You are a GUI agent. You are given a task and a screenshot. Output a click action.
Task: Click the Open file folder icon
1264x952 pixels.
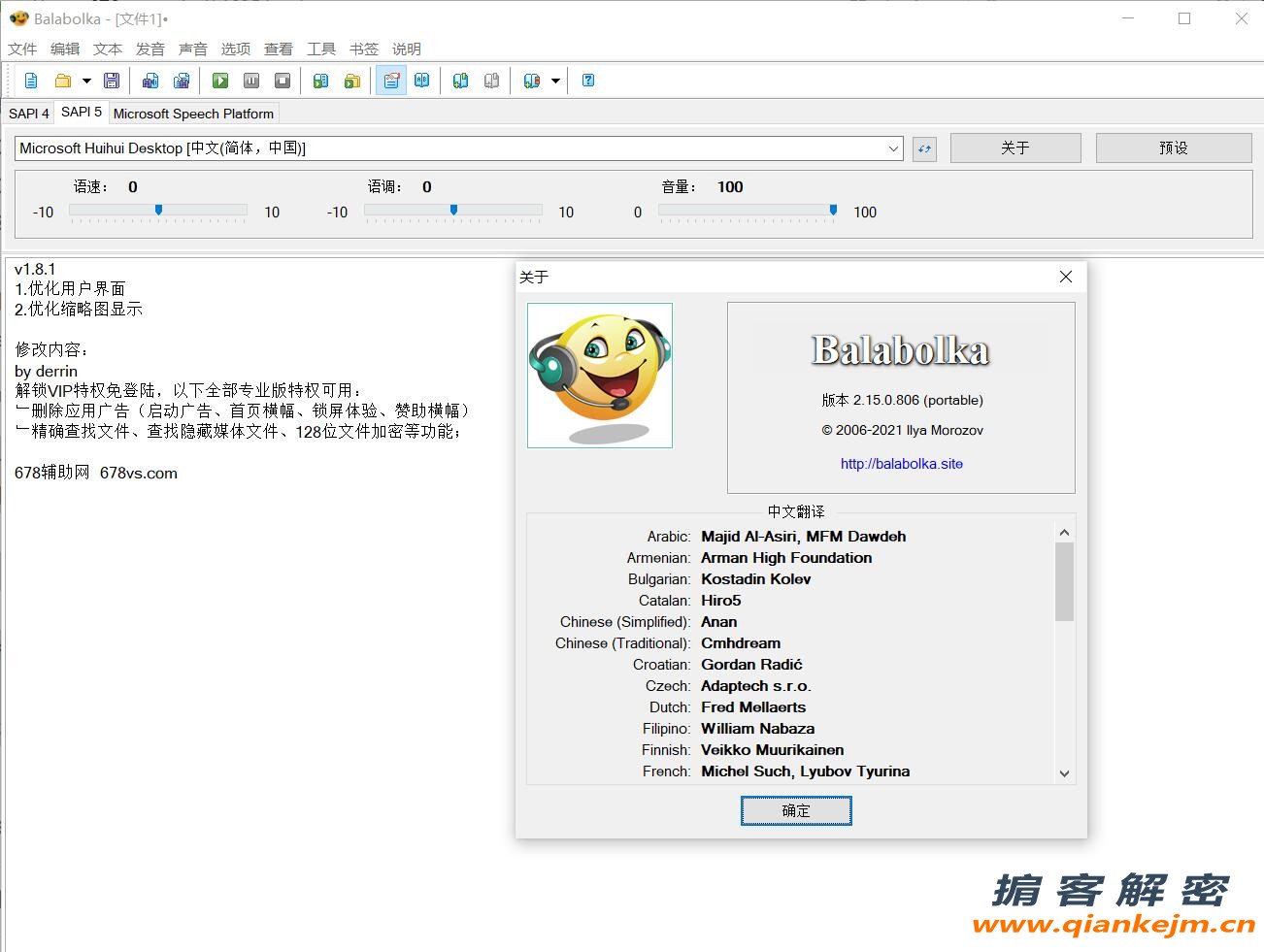63,81
